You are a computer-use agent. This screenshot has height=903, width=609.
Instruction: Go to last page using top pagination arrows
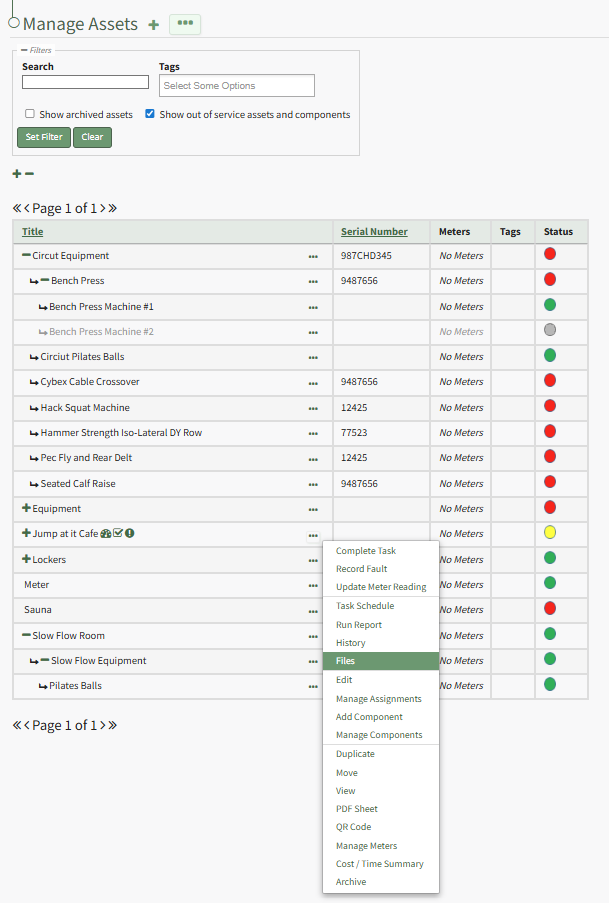(x=113, y=208)
